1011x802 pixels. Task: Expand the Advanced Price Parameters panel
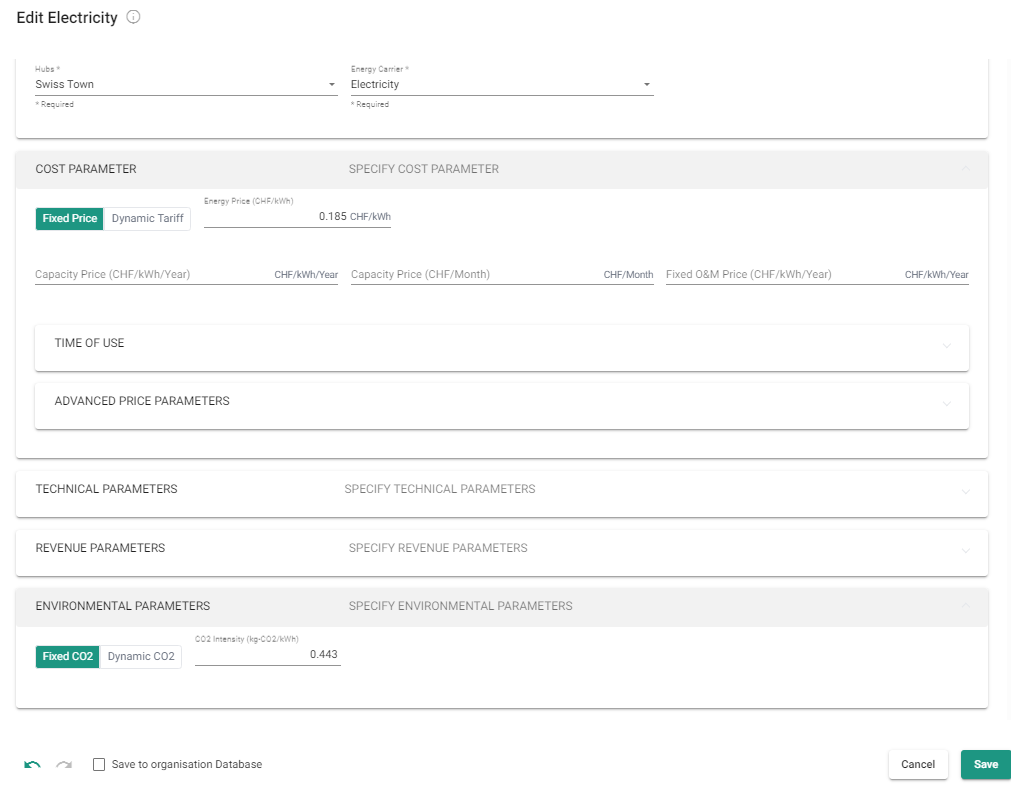click(501, 402)
